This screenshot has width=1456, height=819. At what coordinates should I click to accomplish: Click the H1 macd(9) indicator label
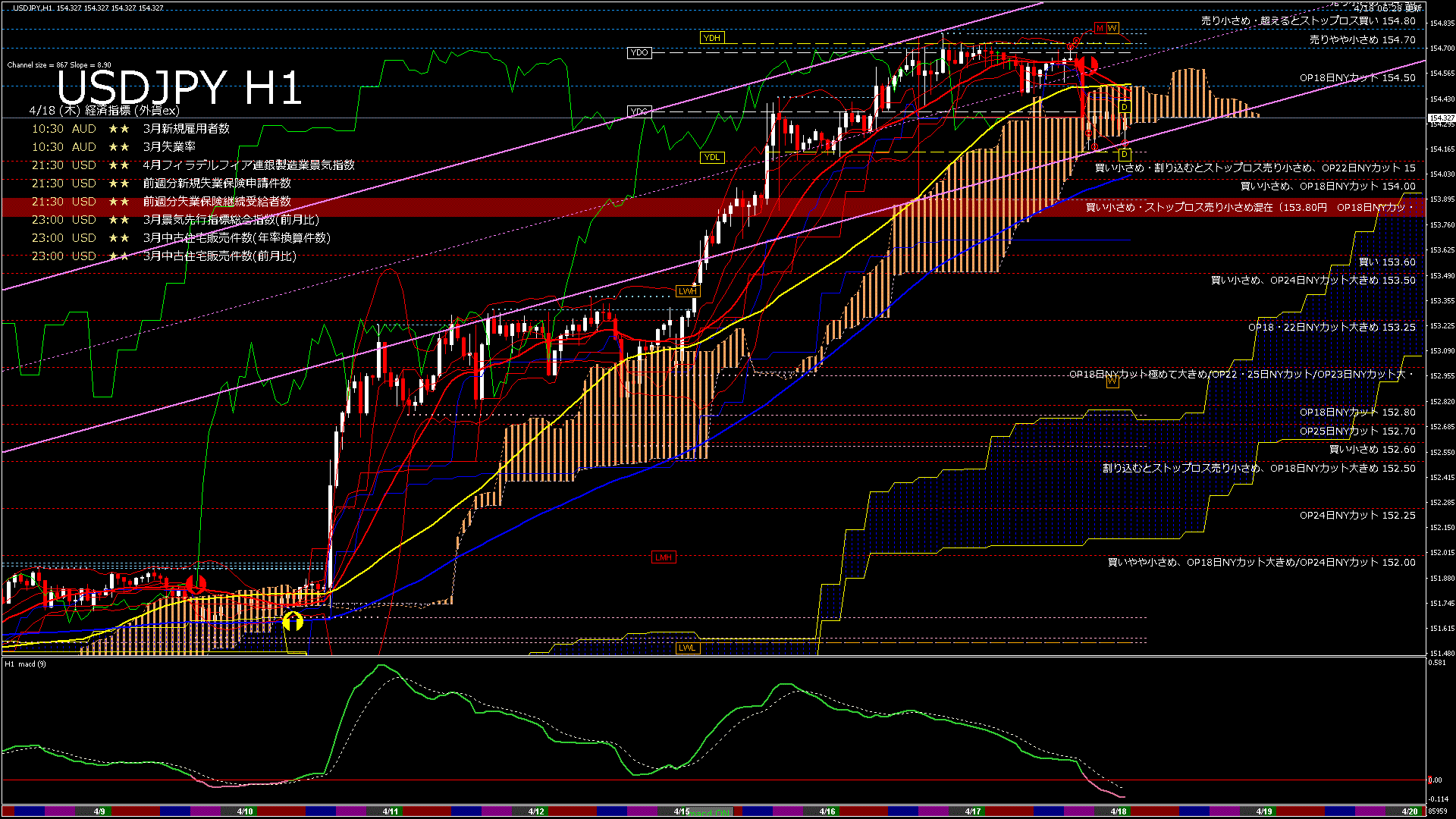coord(26,664)
